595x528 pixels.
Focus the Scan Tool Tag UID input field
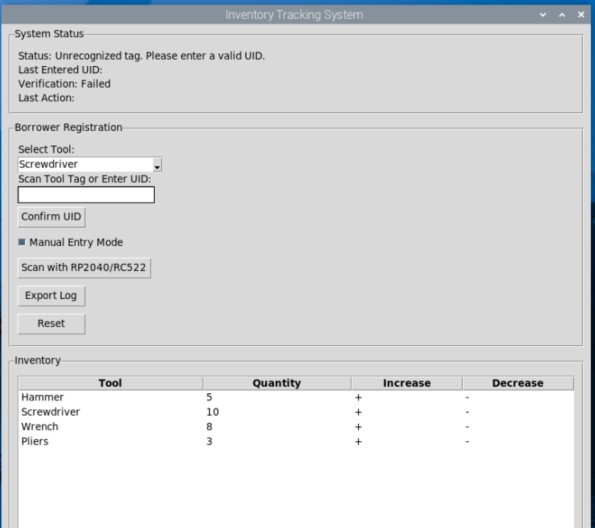pyautogui.click(x=86, y=195)
